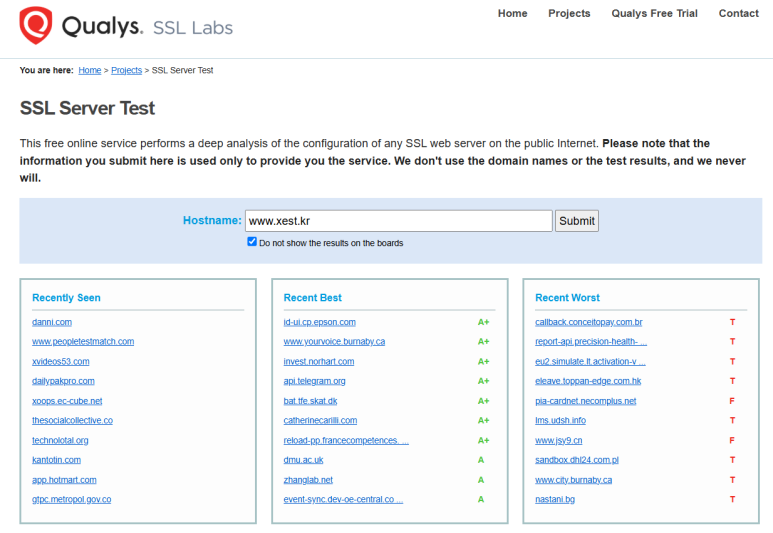This screenshot has width=773, height=533.
Task: Open bat.tfe.skat.dk link
Action: (310, 401)
